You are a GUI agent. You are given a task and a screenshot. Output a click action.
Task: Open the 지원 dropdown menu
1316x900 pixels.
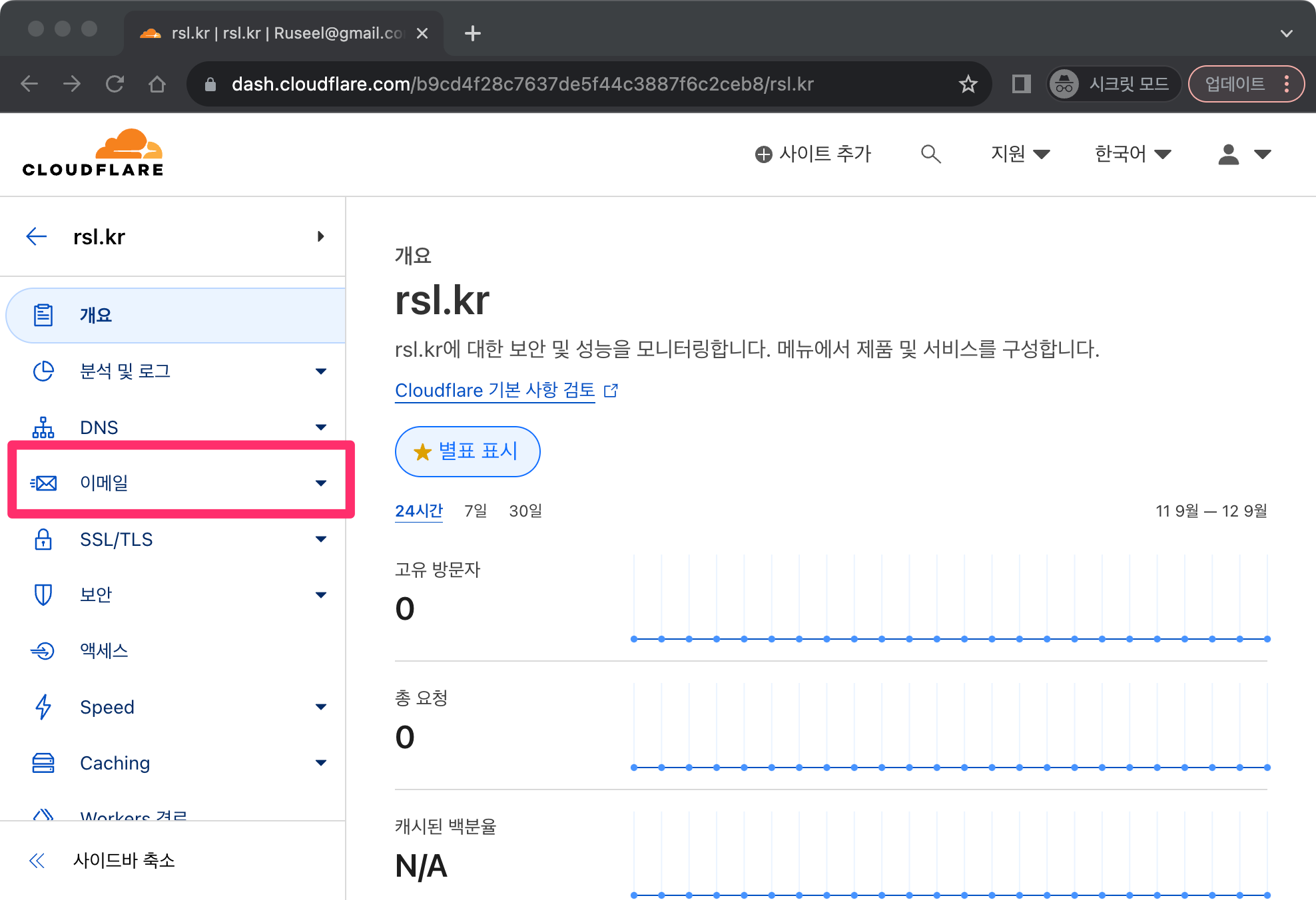[1020, 154]
